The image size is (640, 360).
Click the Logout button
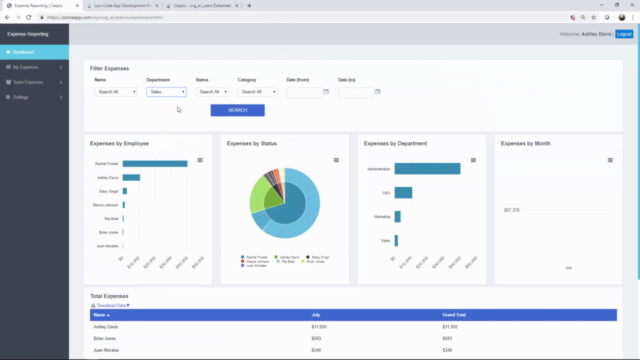(624, 34)
